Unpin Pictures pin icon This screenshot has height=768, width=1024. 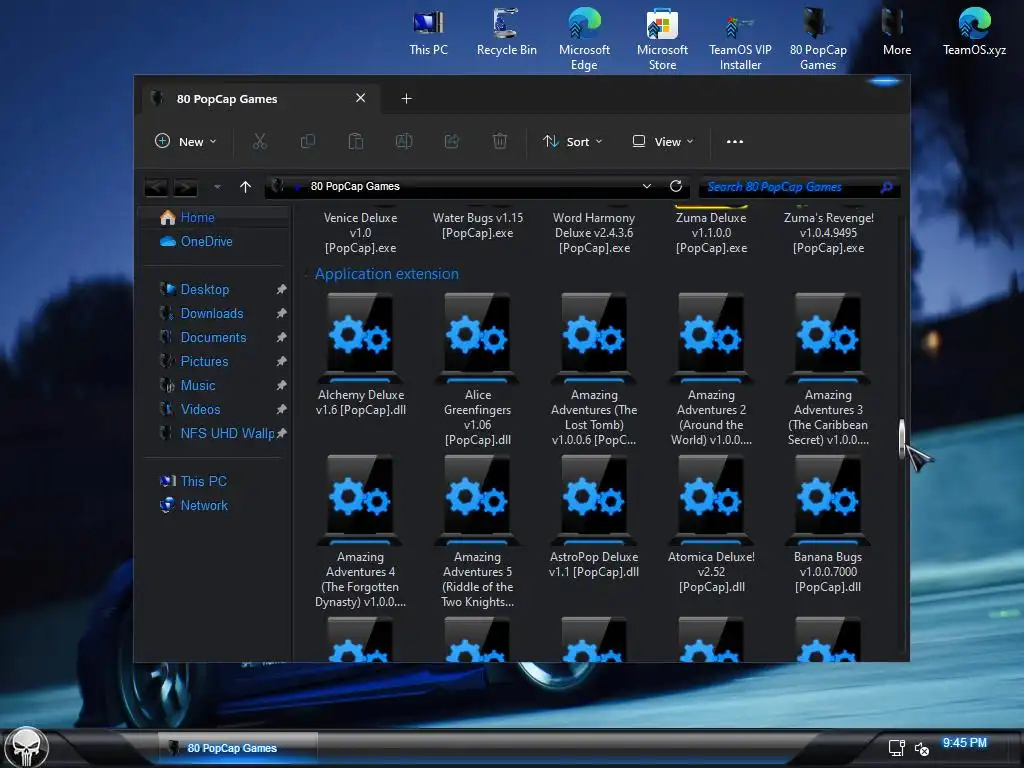click(281, 361)
